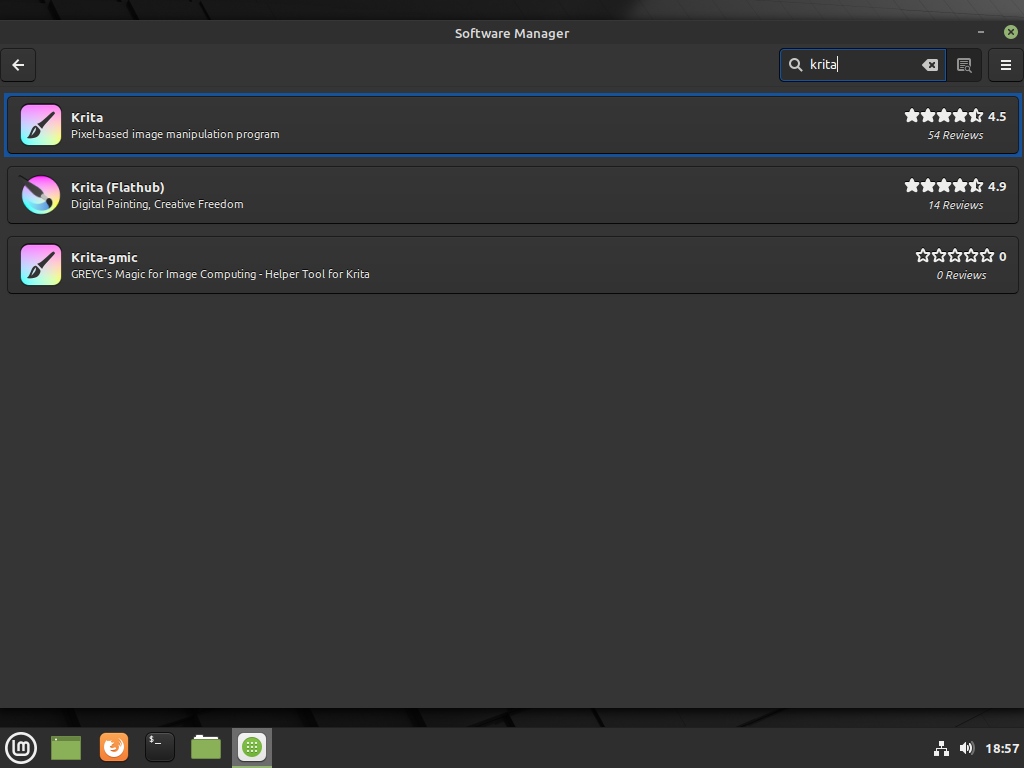Viewport: 1024px width, 768px height.
Task: Open the volume tray icon
Action: pos(967,748)
